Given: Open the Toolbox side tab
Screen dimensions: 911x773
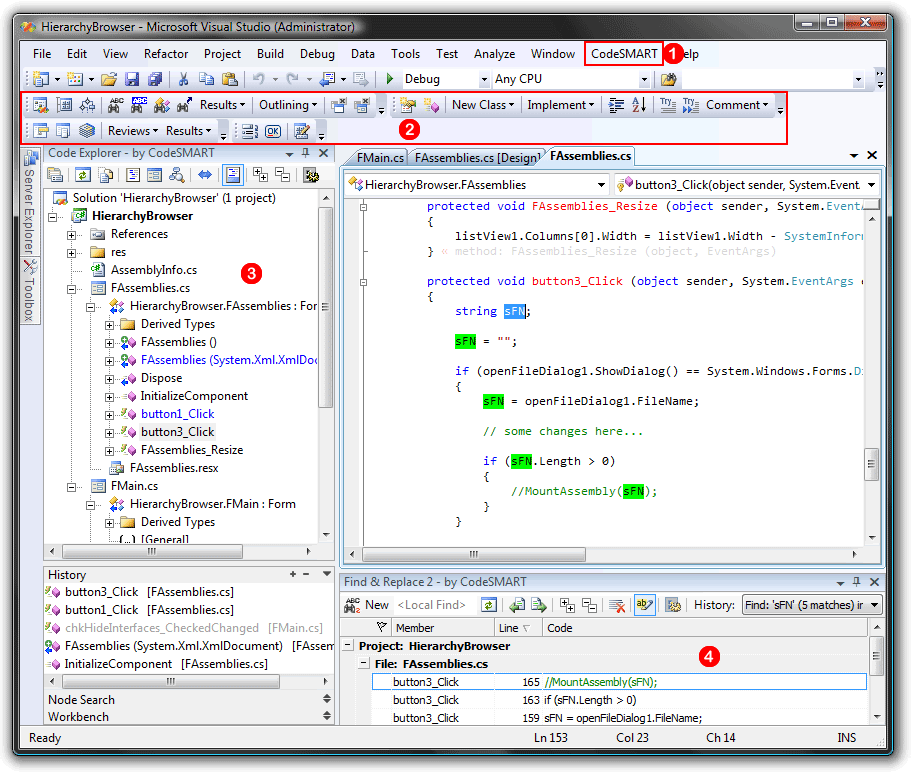Looking at the screenshot, I should click(29, 289).
